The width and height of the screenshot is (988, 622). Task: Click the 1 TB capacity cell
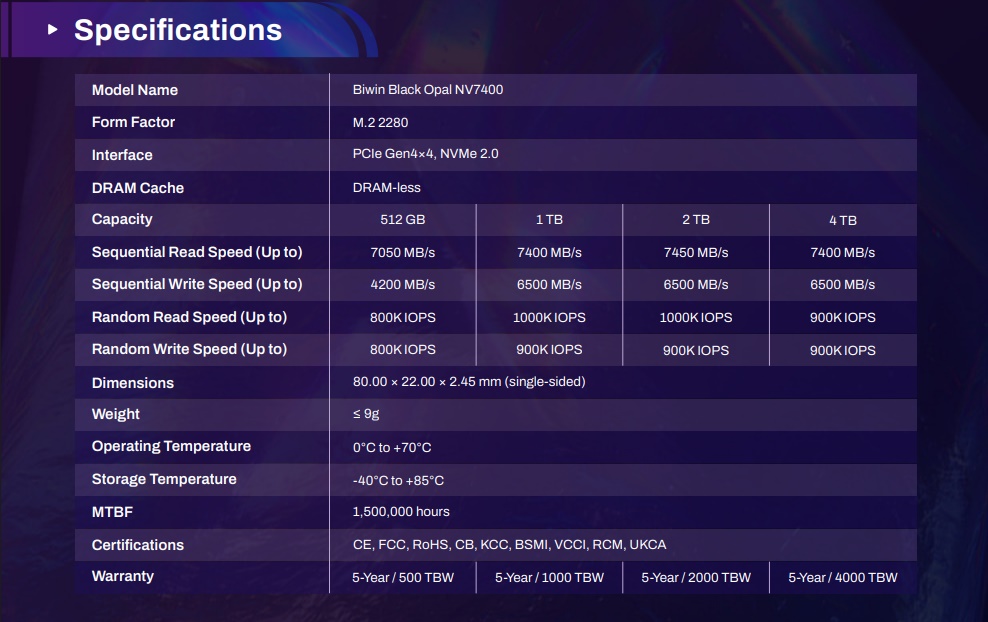549,219
